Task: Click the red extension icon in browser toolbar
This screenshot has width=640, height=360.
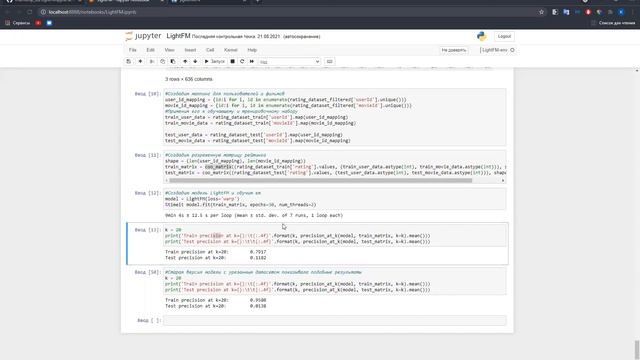Action: click(588, 12)
